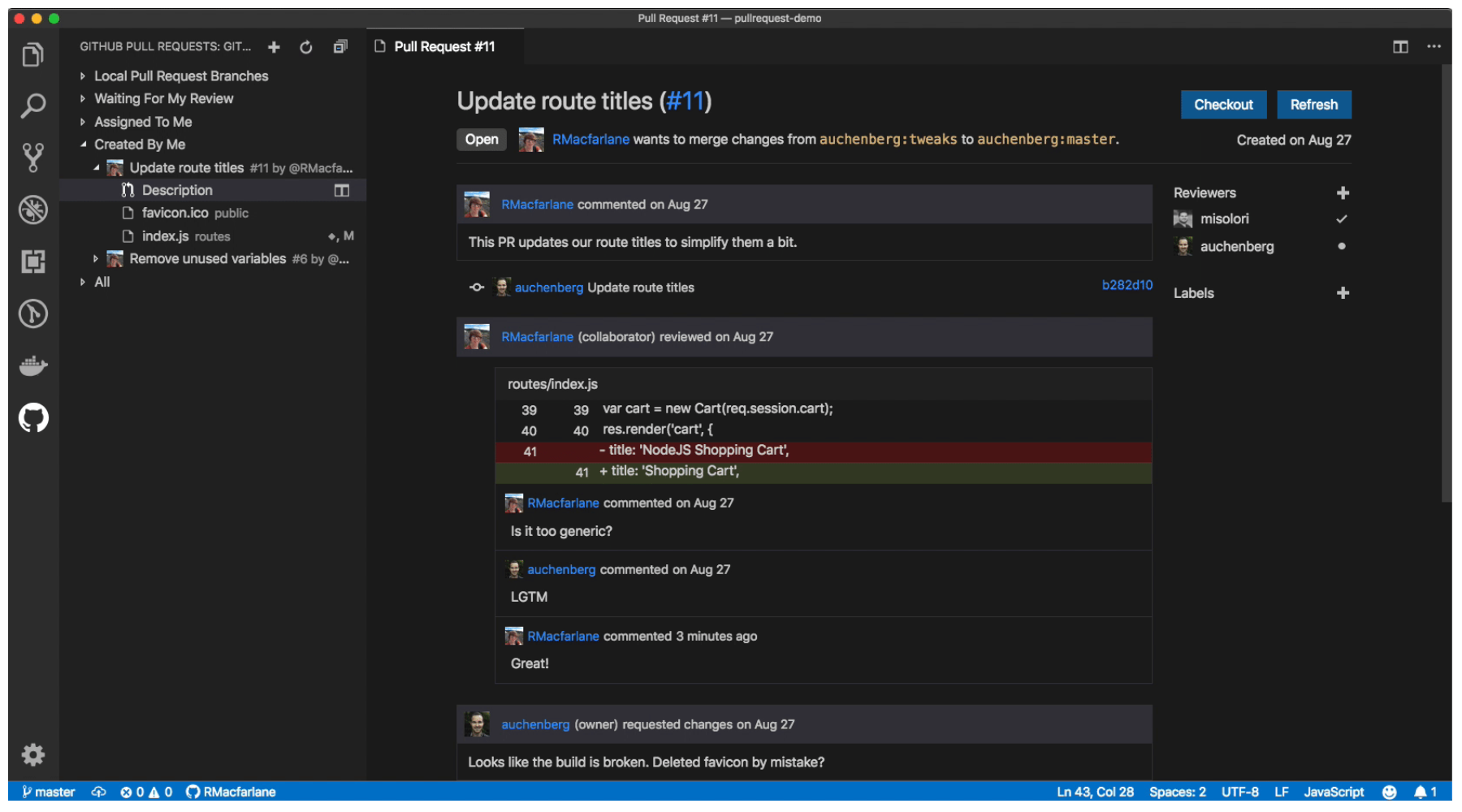Expand Local Pull Request Branches
The width and height of the screenshot is (1462, 812).
[181, 76]
